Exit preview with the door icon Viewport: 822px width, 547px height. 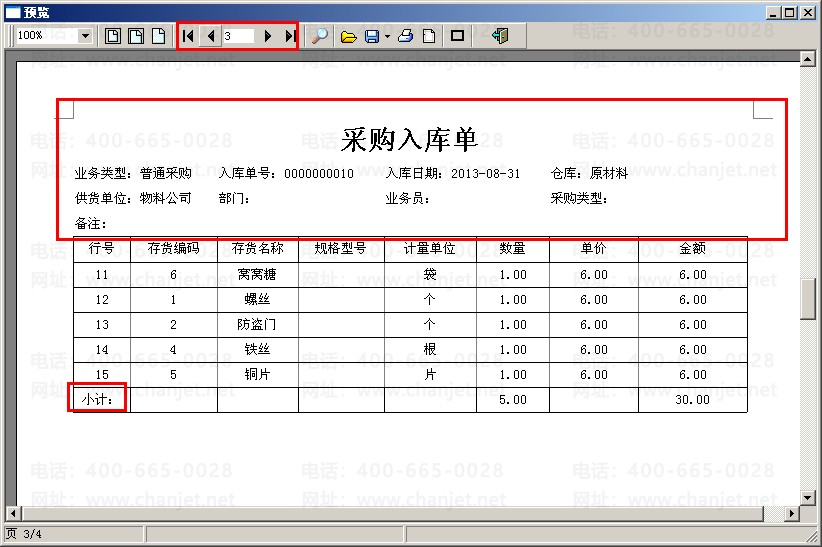(x=500, y=36)
